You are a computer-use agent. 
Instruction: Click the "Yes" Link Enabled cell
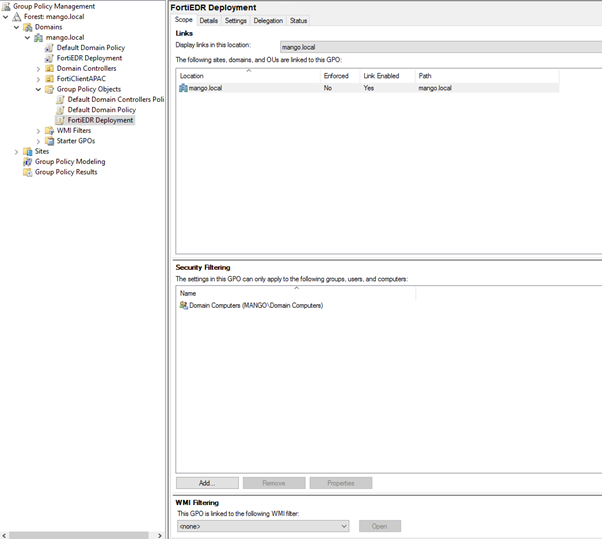click(x=369, y=88)
